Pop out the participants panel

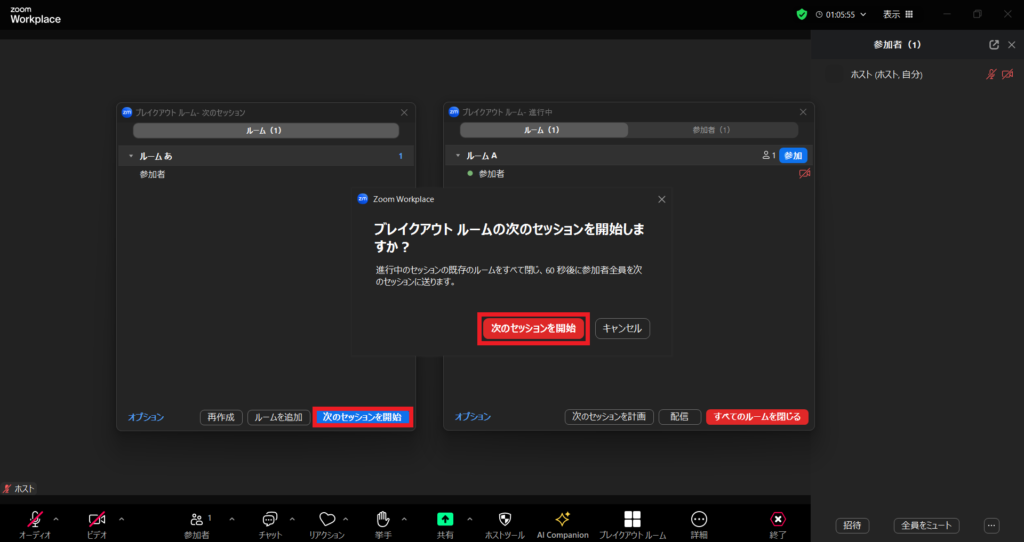[993, 45]
